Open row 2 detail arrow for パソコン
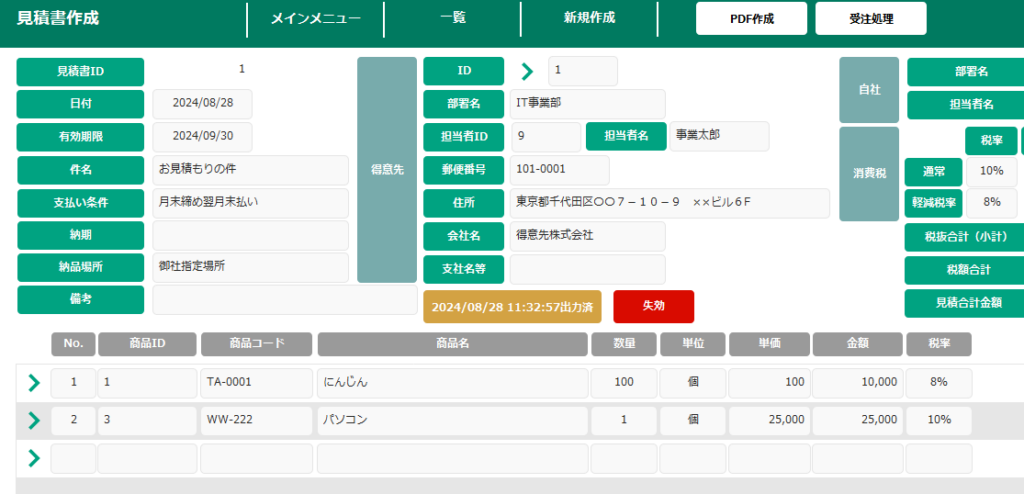Image resolution: width=1024 pixels, height=494 pixels. [x=34, y=420]
